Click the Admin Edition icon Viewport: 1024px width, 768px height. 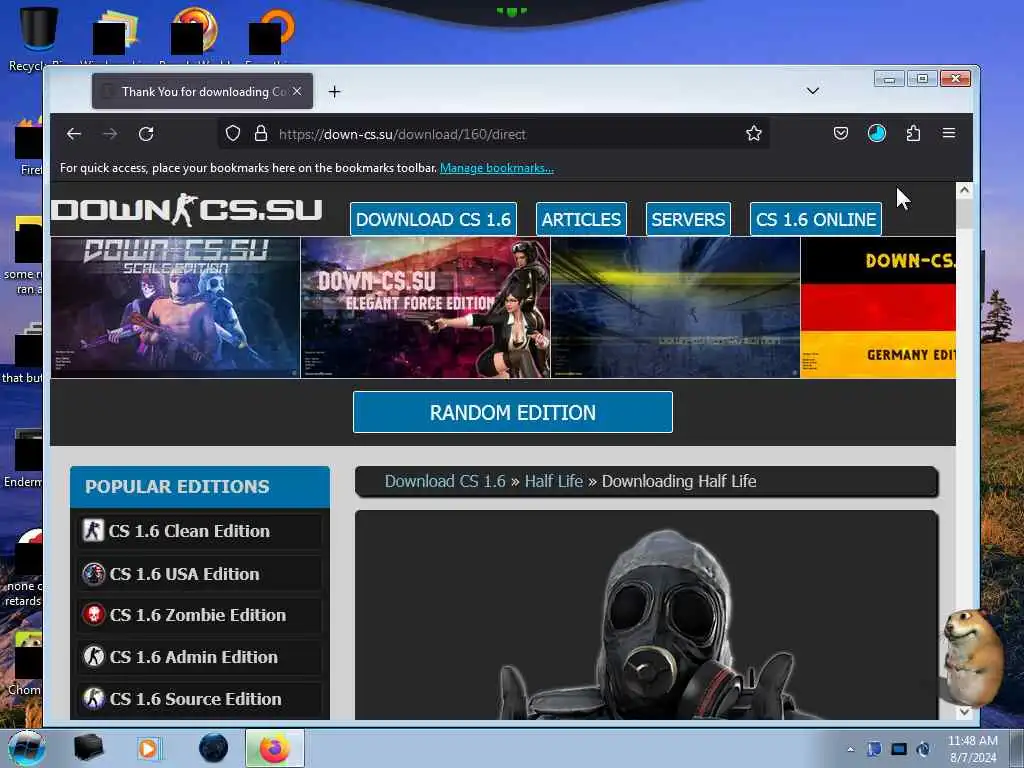point(93,656)
